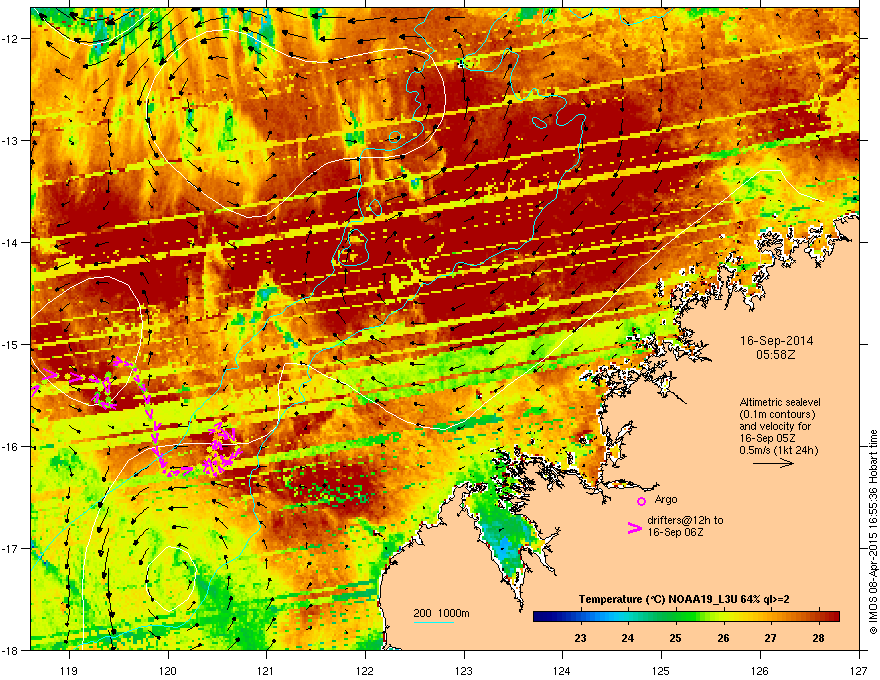Click the longitude axis label '122'

pos(365,670)
